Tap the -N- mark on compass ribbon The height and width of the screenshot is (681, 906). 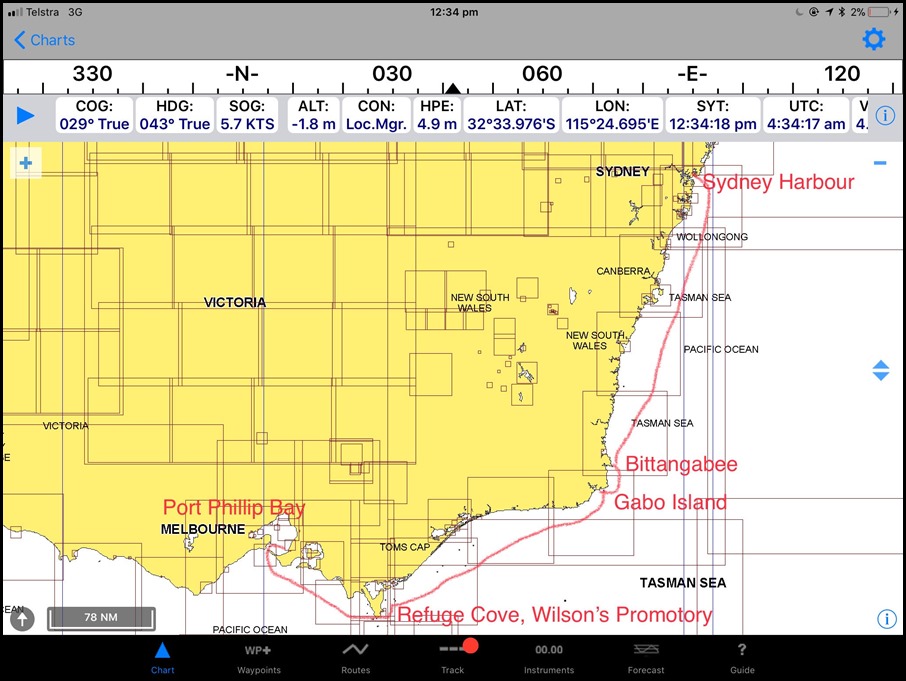pyautogui.click(x=242, y=74)
